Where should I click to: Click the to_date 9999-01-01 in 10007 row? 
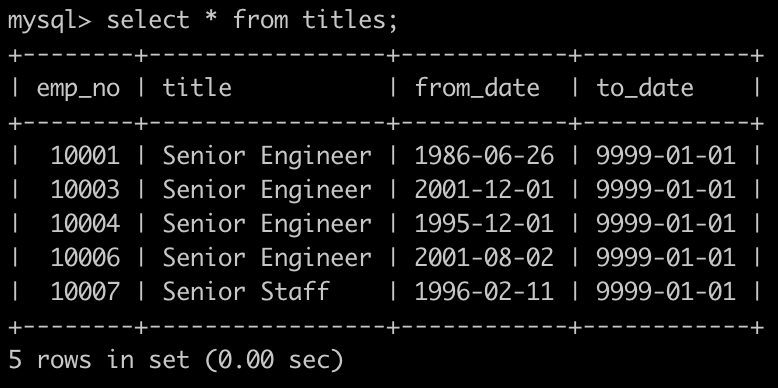665,291
